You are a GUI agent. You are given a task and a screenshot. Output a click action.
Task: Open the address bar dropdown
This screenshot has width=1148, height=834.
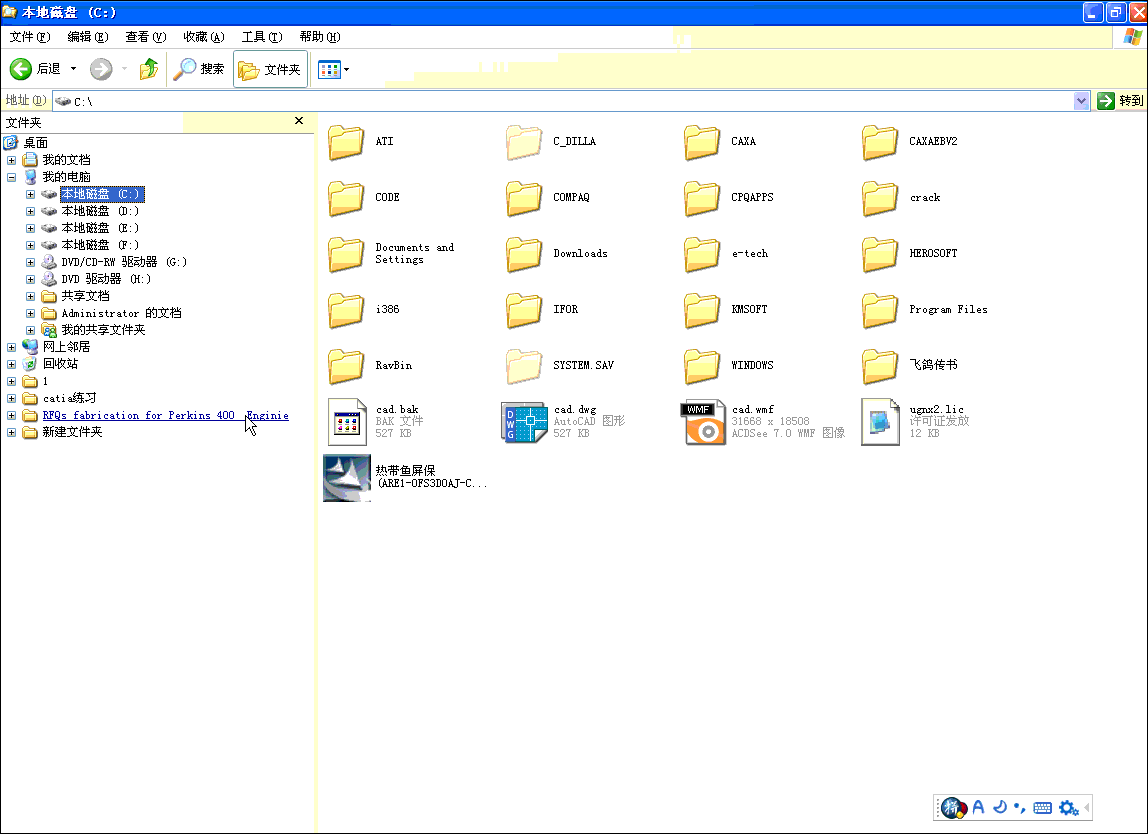(x=1081, y=101)
